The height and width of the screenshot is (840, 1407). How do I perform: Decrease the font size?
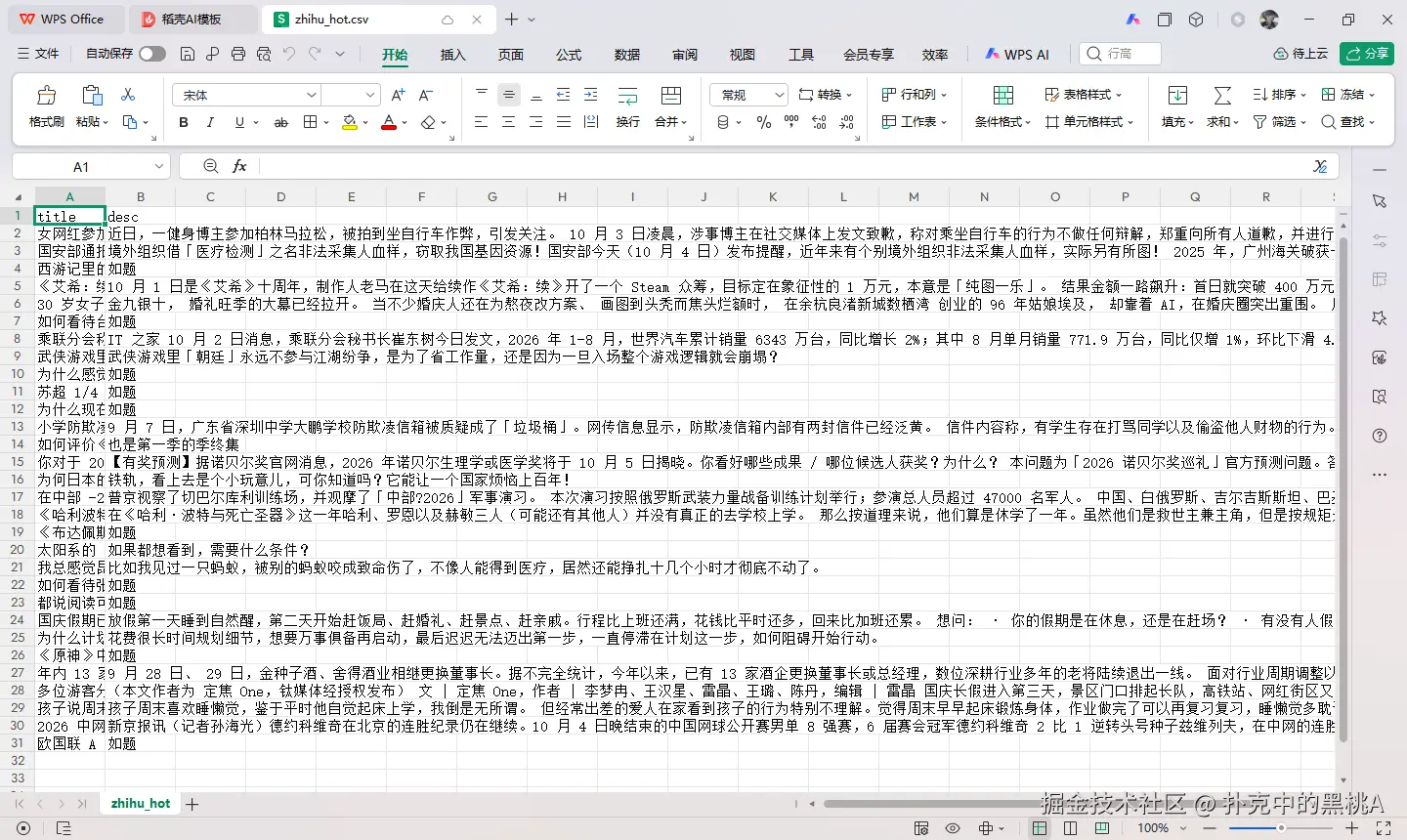tap(425, 95)
